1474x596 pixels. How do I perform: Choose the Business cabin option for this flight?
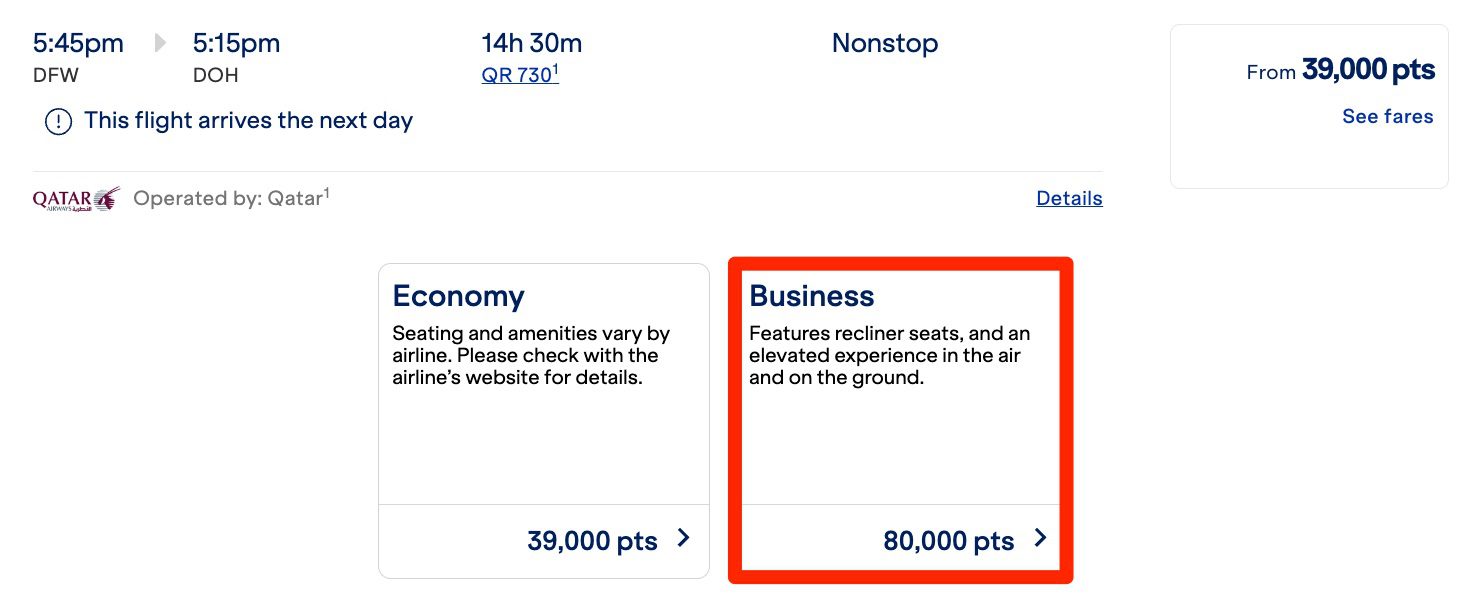point(900,420)
